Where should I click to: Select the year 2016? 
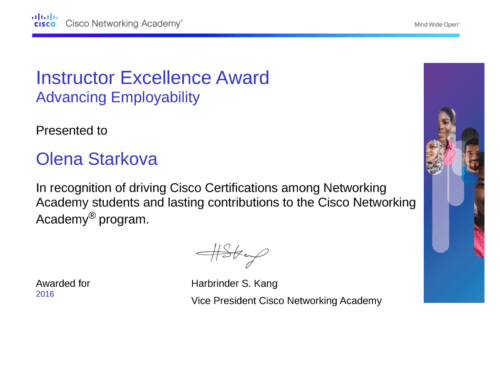click(x=45, y=294)
